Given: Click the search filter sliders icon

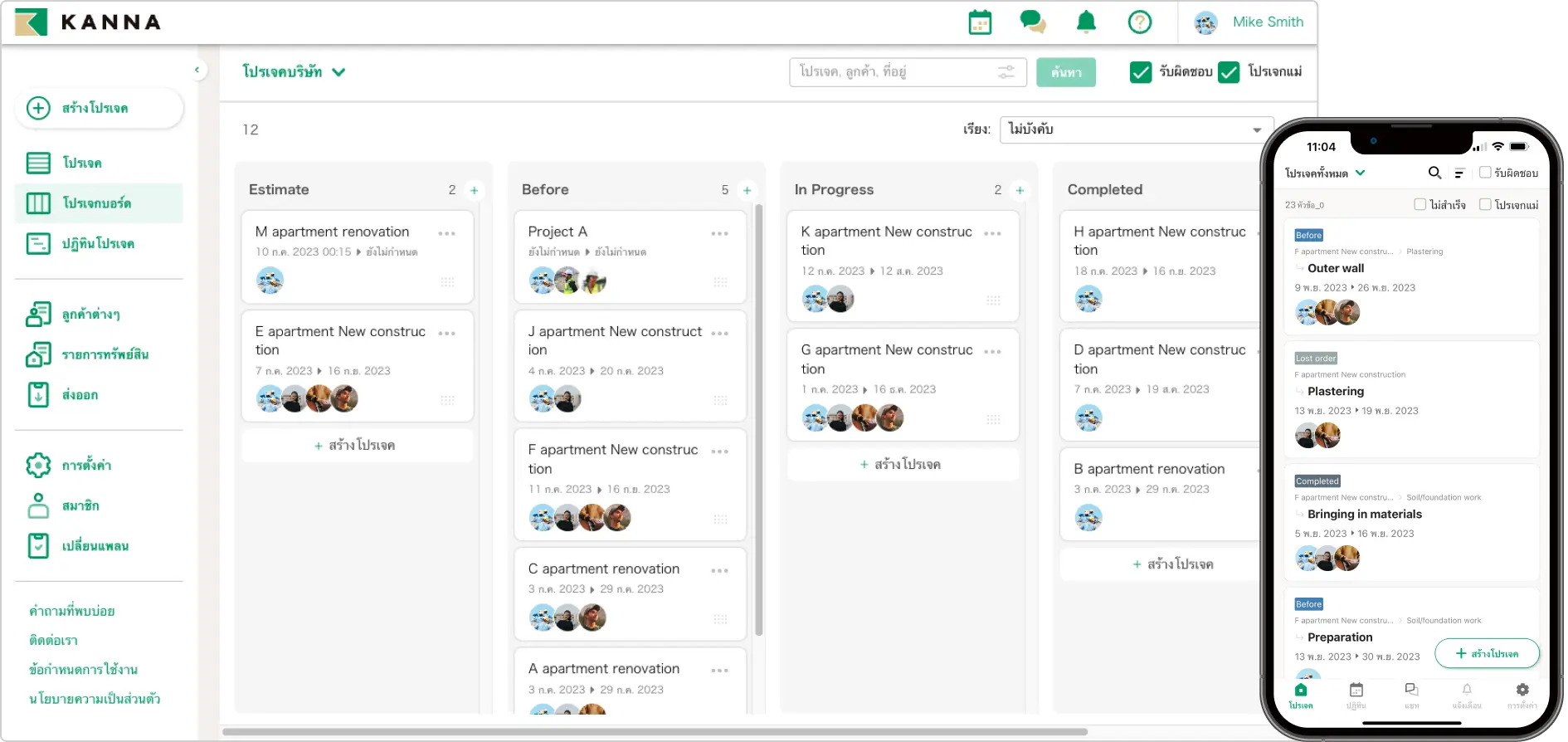Looking at the screenshot, I should tap(1006, 72).
